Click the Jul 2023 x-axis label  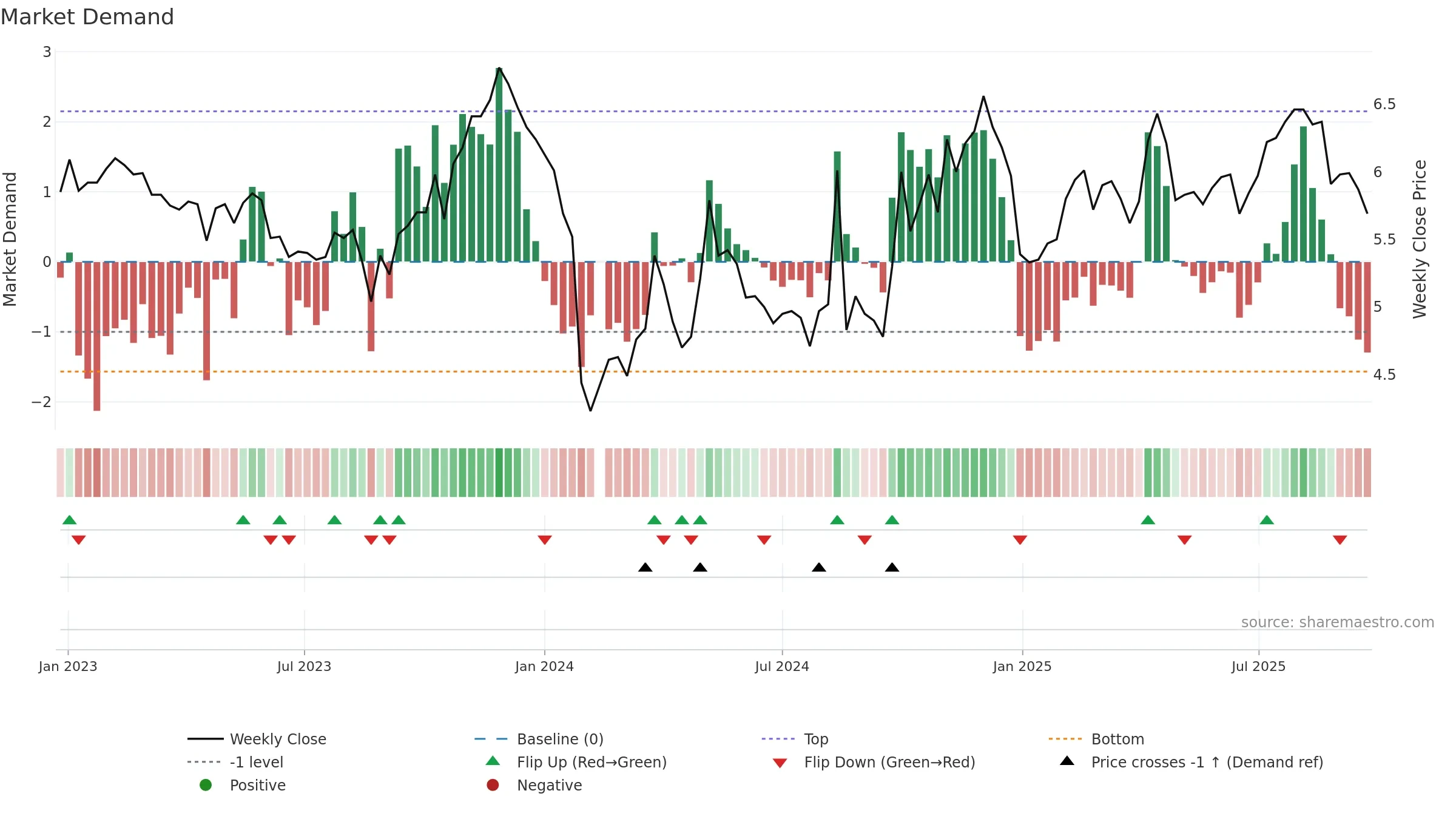click(x=304, y=666)
